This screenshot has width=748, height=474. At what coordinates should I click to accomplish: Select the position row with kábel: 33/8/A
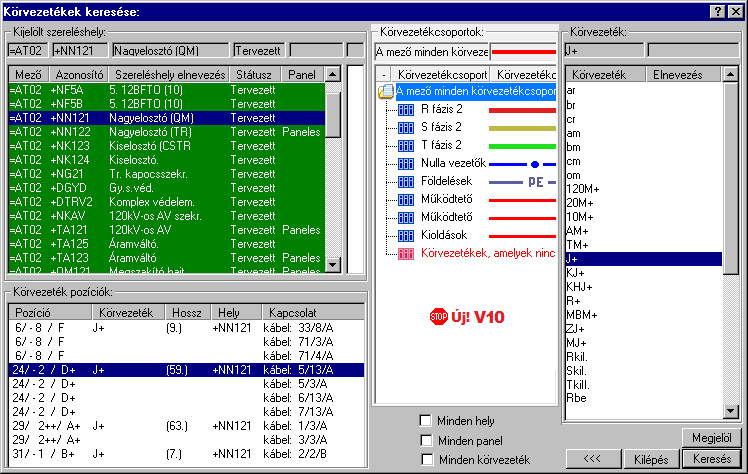tap(187, 328)
